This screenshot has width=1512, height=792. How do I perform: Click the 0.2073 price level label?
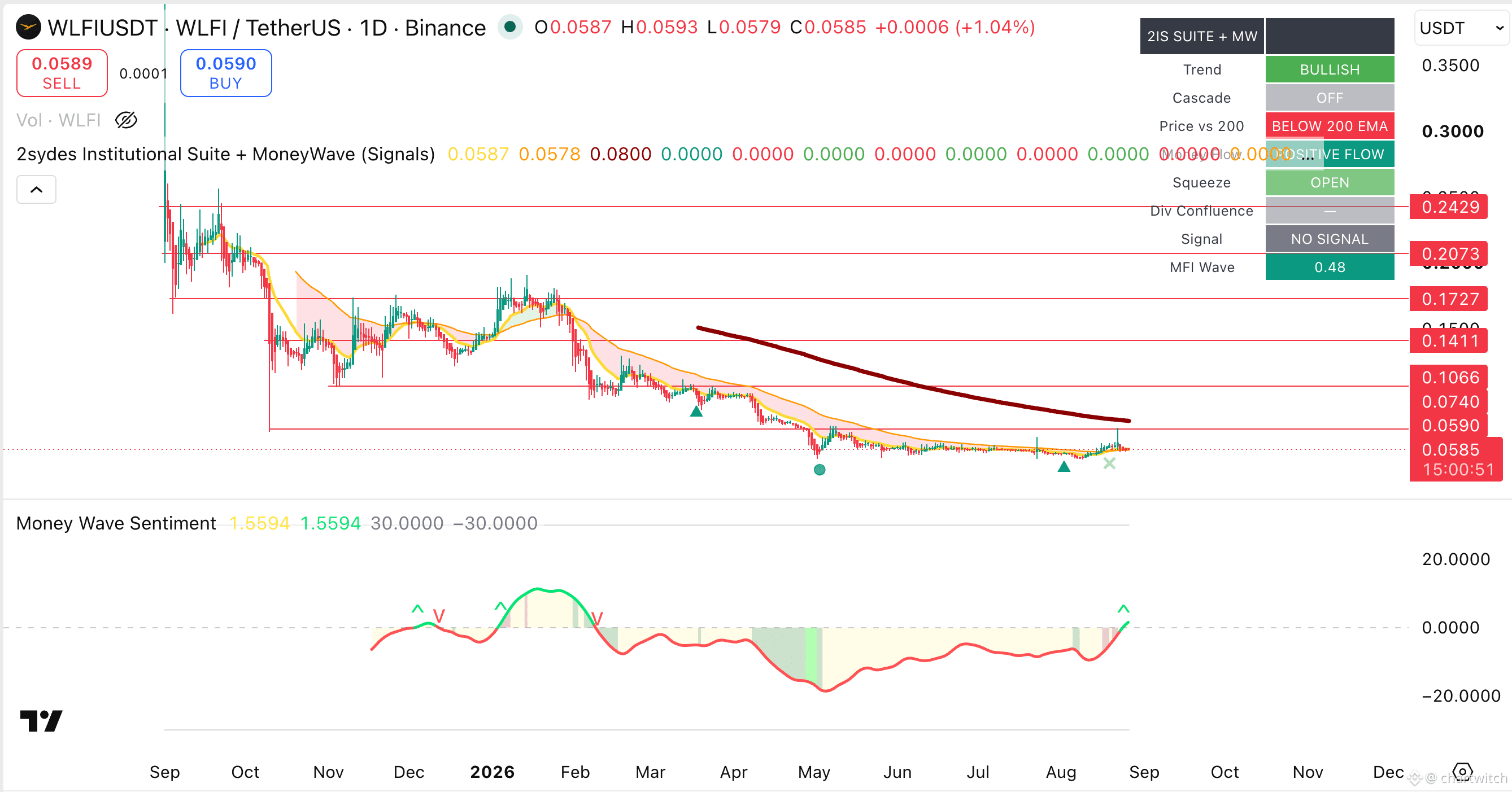[1449, 253]
